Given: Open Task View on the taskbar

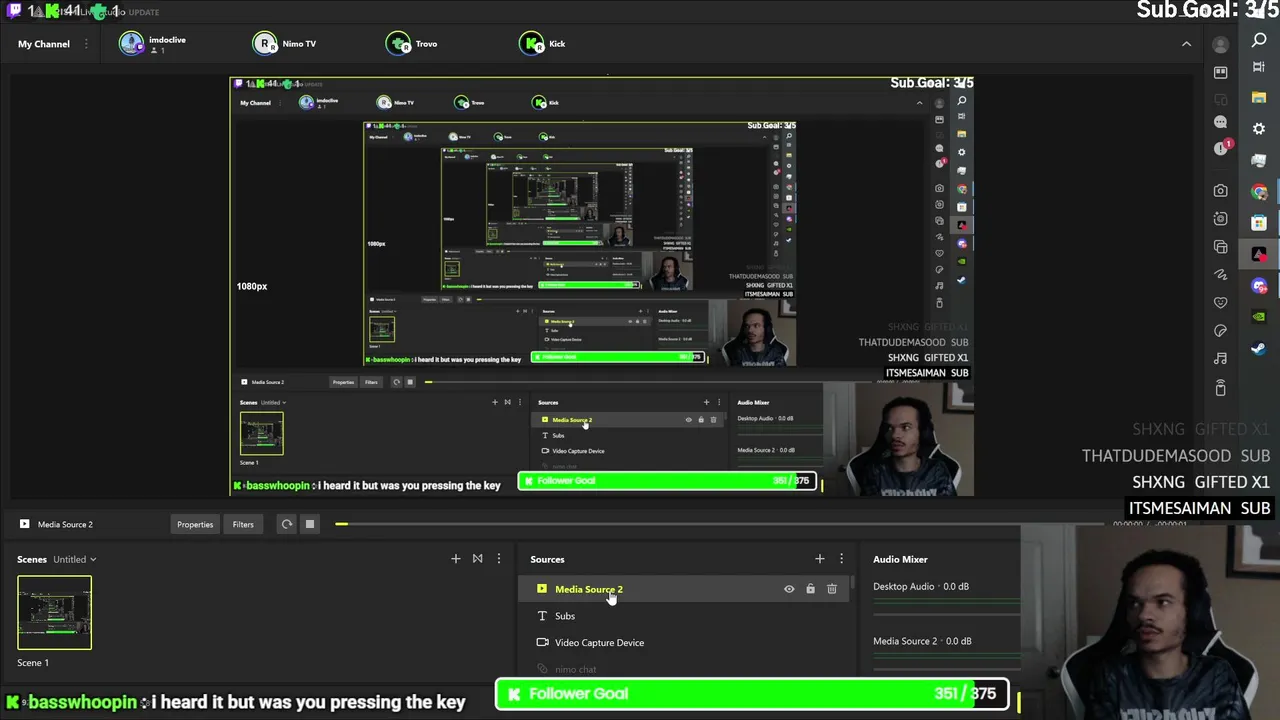Looking at the screenshot, I should [x=1259, y=67].
